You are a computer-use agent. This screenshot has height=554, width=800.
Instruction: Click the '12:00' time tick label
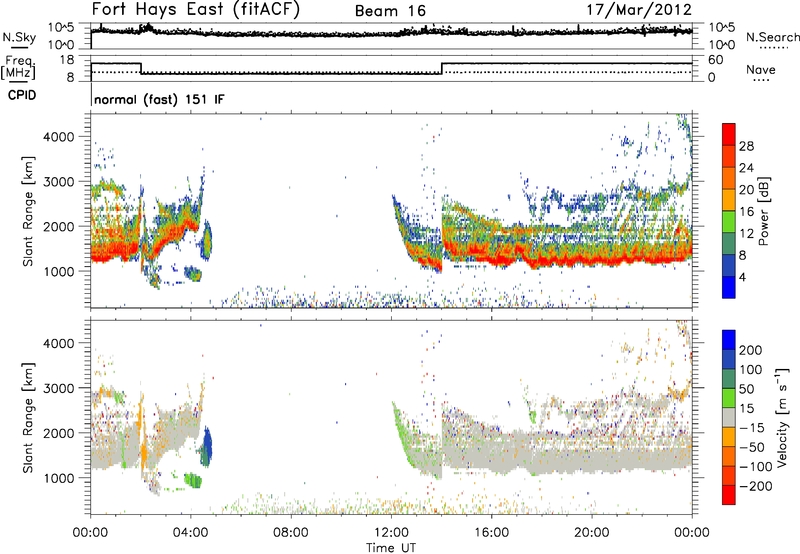click(x=391, y=533)
